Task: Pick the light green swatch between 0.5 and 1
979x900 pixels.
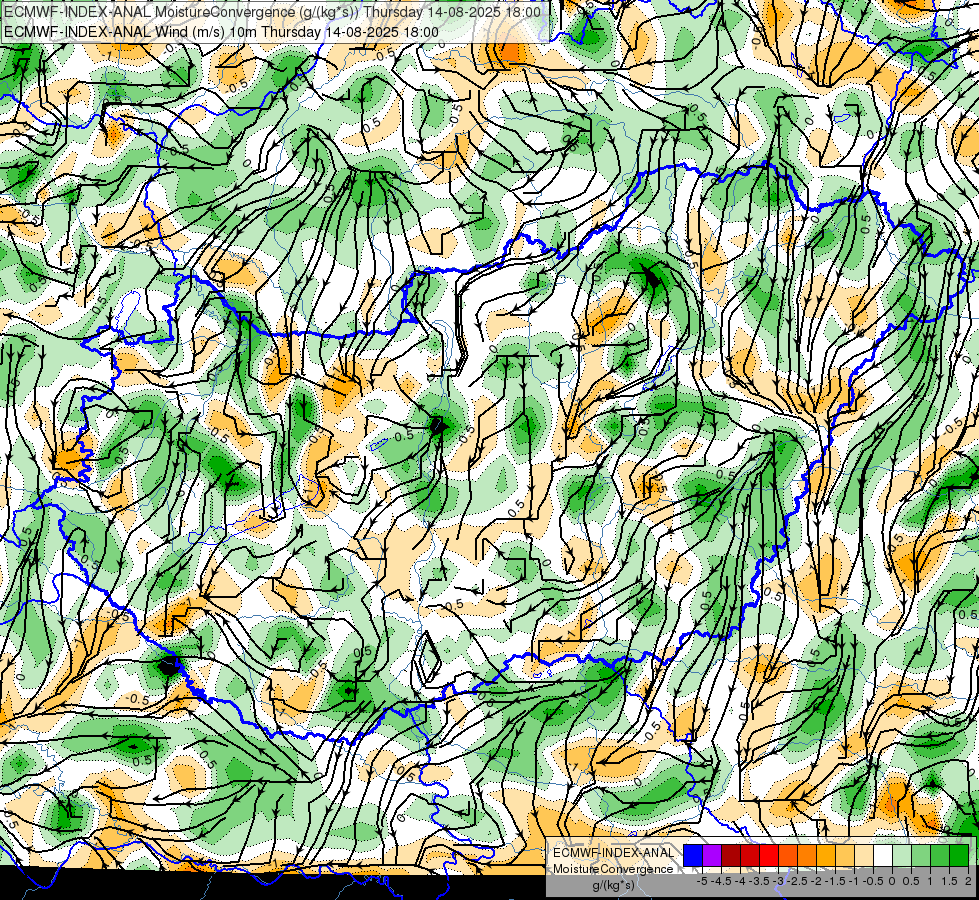Action: tap(921, 855)
